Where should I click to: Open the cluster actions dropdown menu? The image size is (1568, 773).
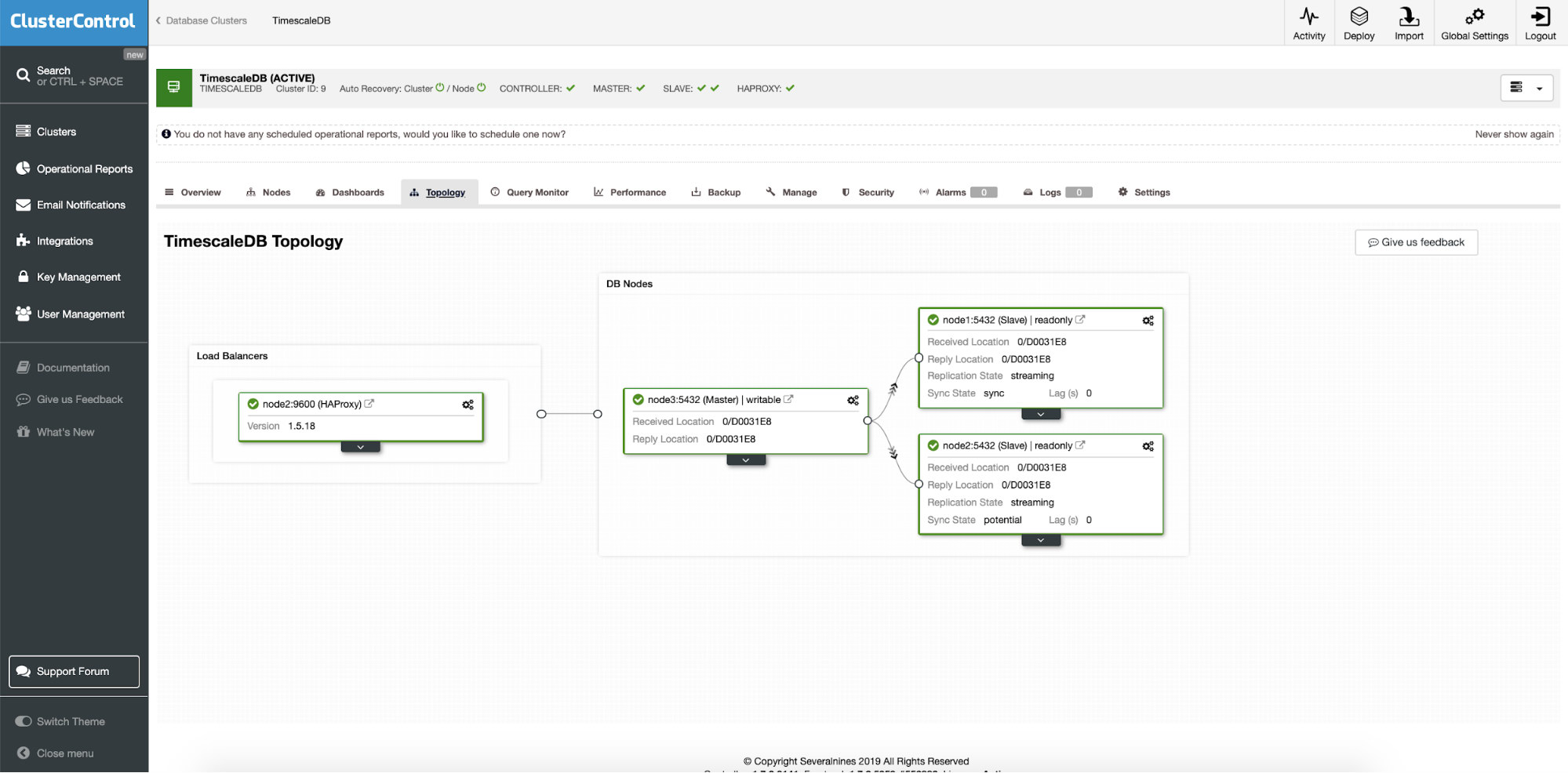point(1526,88)
